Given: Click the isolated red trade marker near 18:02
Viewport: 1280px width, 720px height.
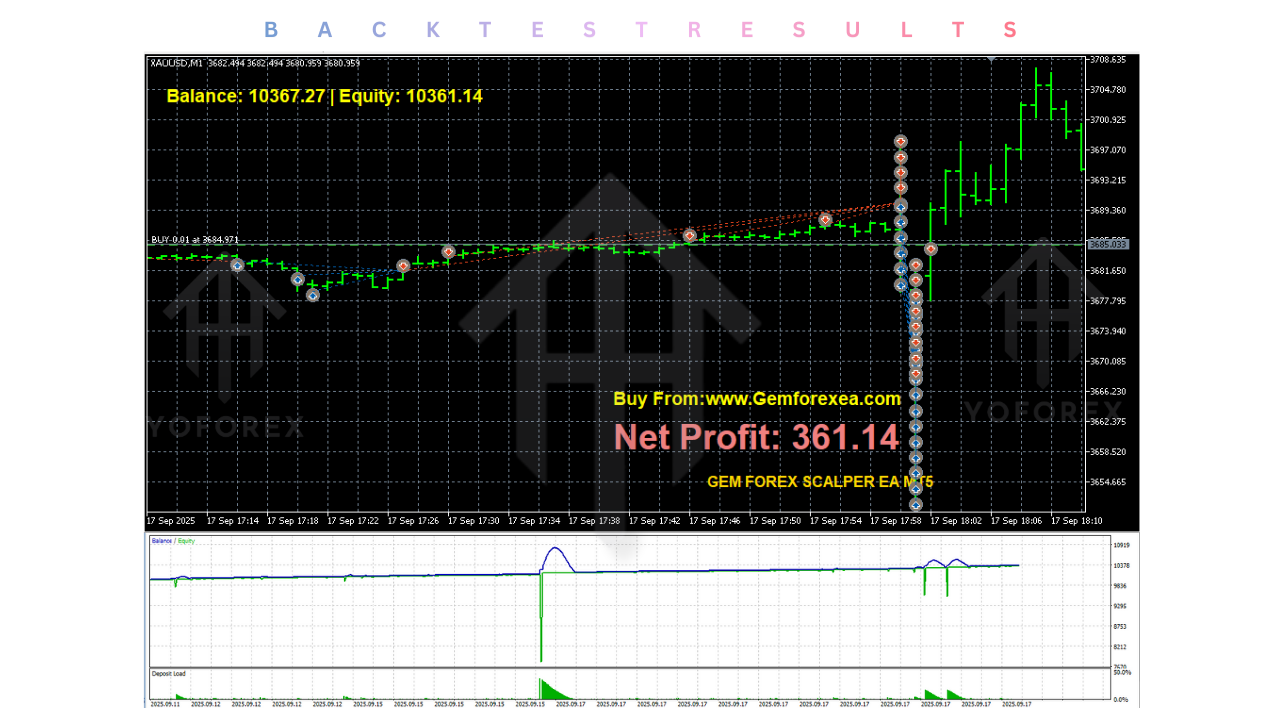Looking at the screenshot, I should point(930,249).
